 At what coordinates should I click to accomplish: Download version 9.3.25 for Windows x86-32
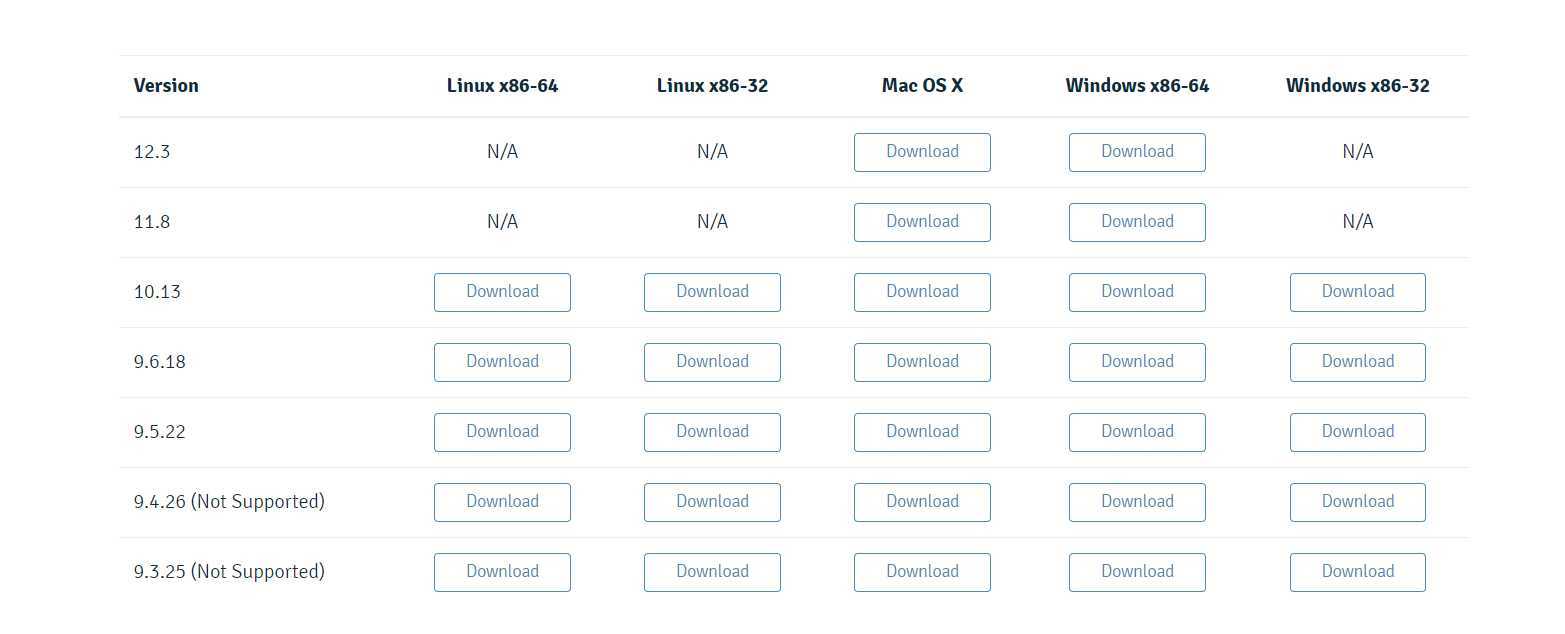coord(1358,572)
